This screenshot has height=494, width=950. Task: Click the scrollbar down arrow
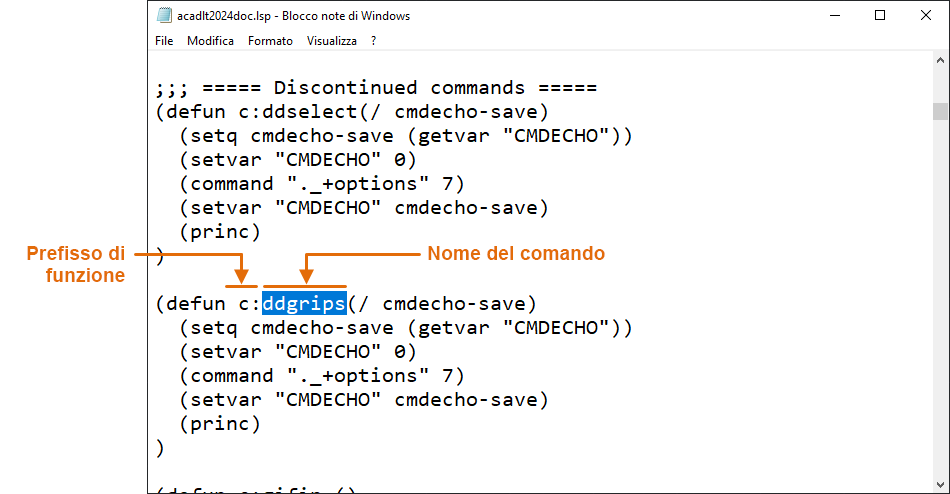[x=940, y=484]
